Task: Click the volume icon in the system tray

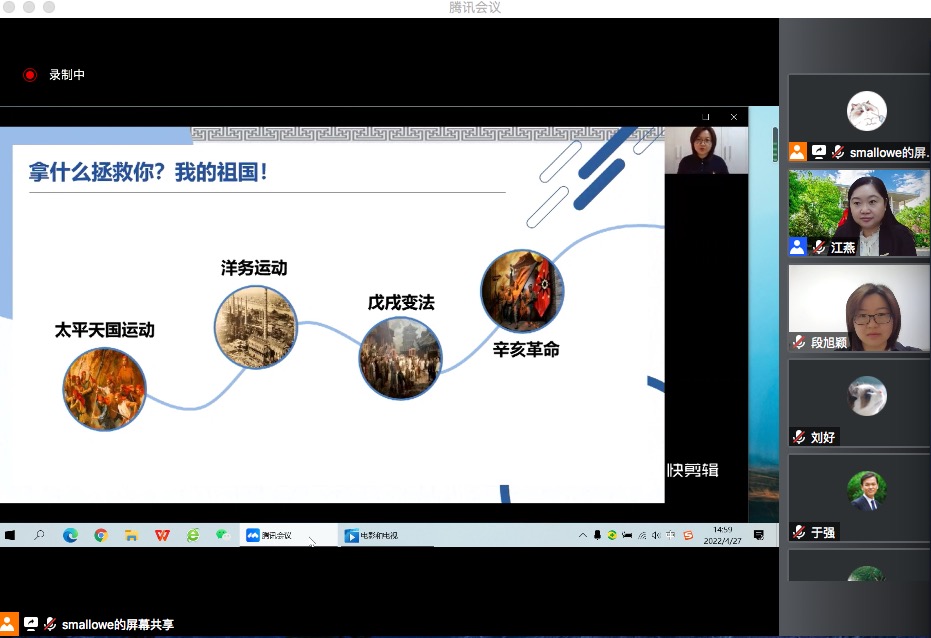Action: 654,535
